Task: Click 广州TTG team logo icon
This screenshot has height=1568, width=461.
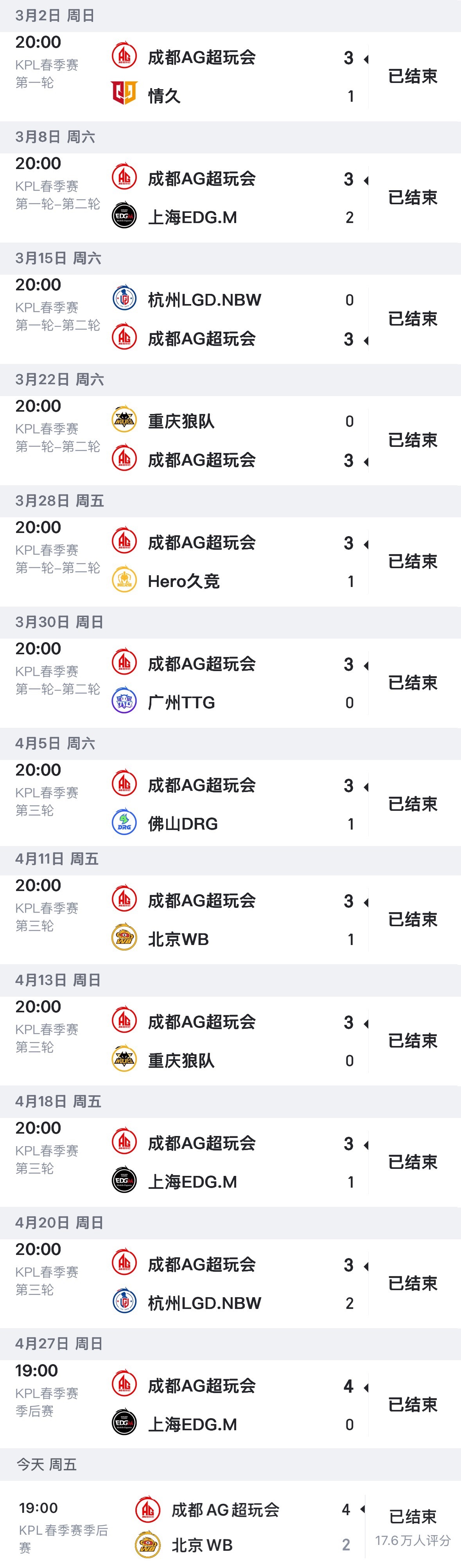Action: click(124, 700)
